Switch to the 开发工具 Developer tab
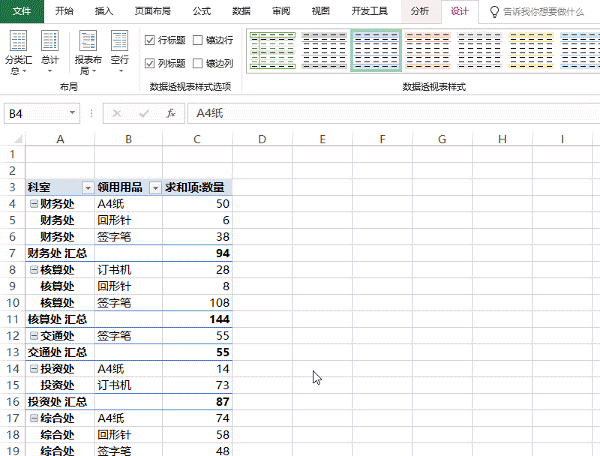This screenshot has width=600, height=456. tap(370, 11)
